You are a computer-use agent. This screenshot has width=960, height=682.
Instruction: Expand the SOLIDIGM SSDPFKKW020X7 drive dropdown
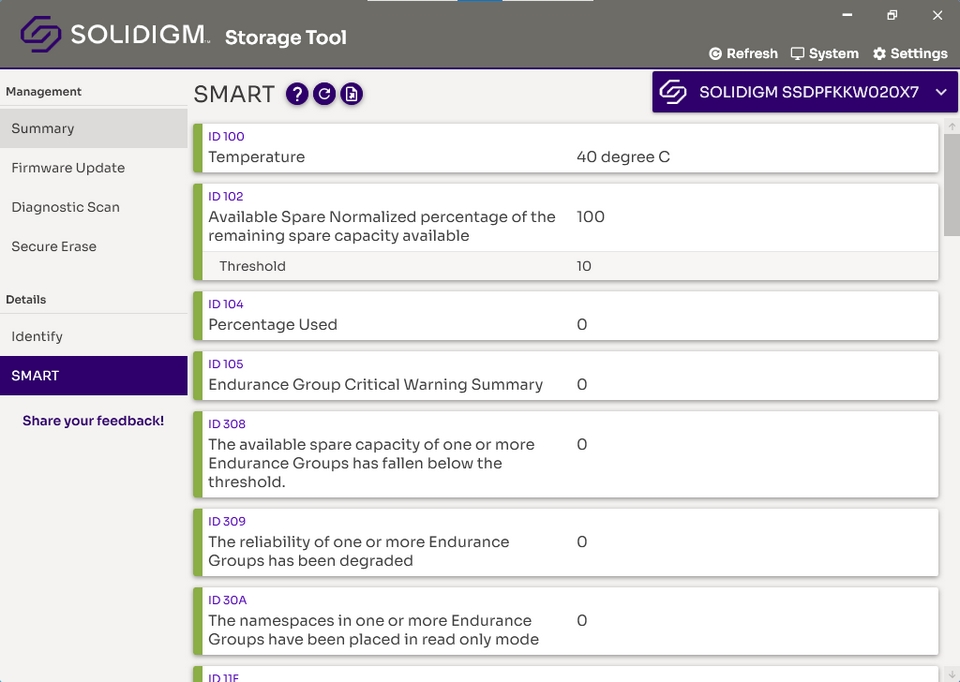coord(804,92)
